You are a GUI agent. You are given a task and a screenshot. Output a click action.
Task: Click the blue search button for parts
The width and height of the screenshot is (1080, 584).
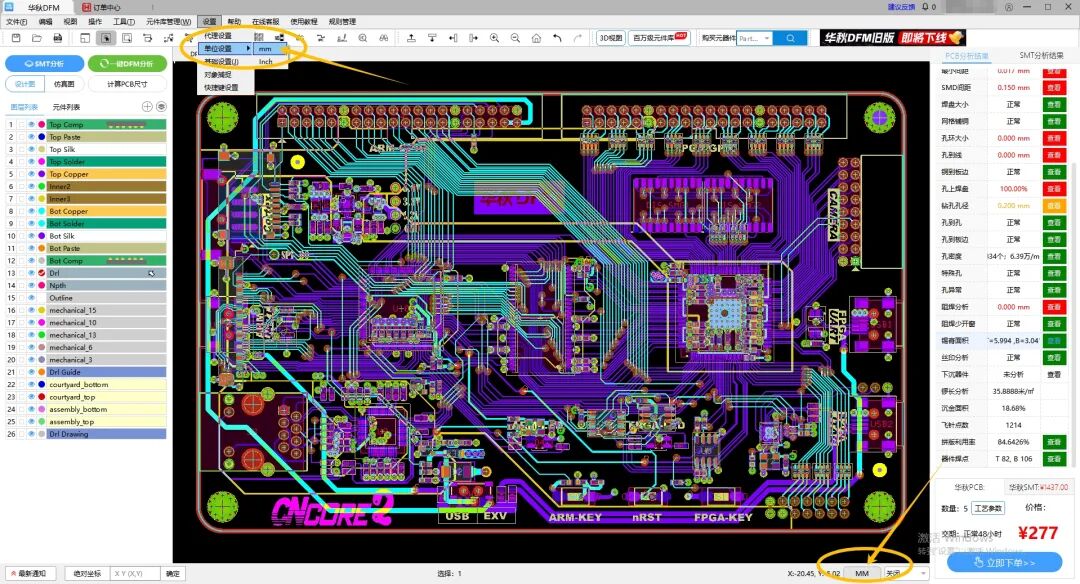click(x=790, y=38)
